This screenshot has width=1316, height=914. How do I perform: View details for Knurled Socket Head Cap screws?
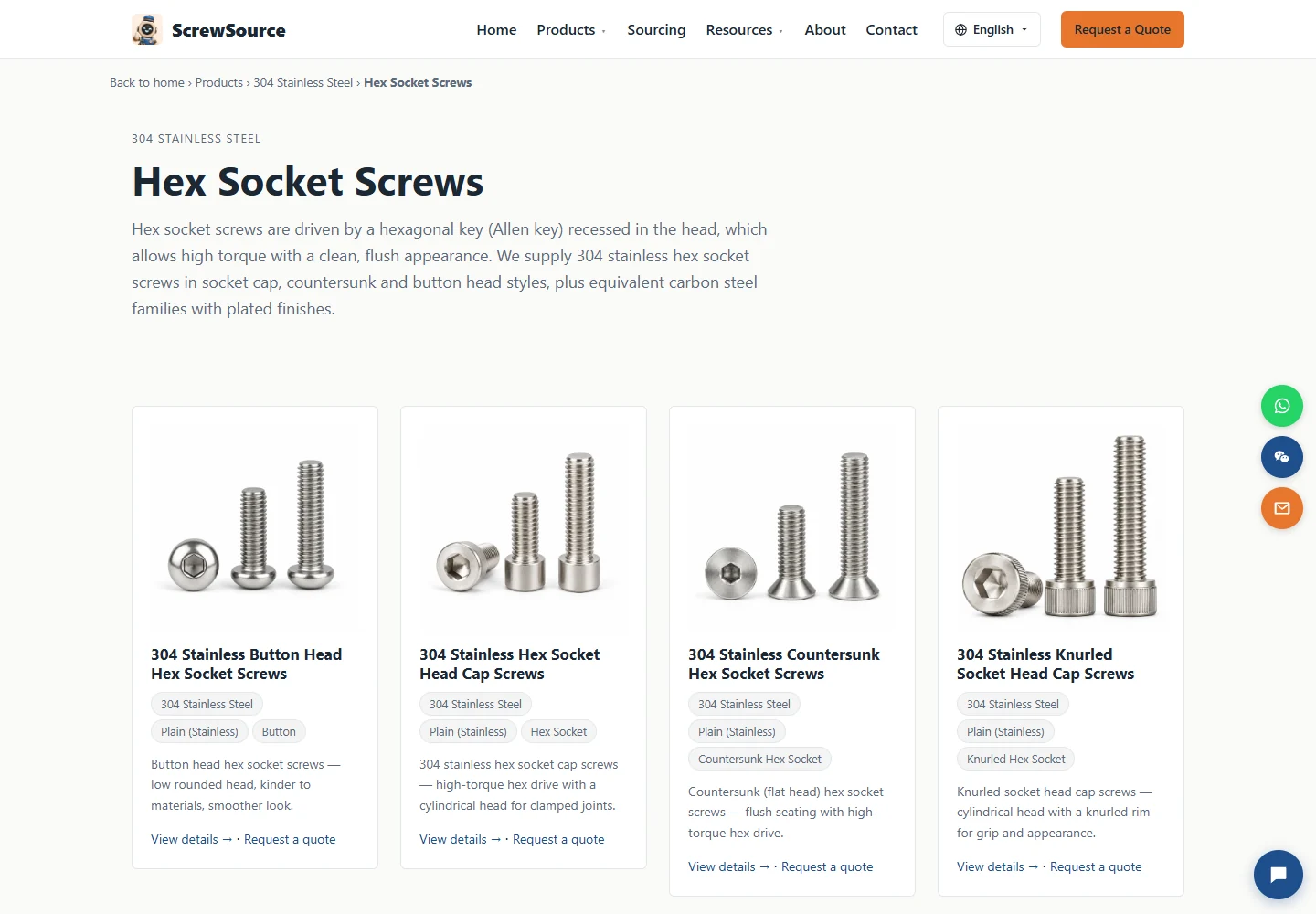point(998,866)
